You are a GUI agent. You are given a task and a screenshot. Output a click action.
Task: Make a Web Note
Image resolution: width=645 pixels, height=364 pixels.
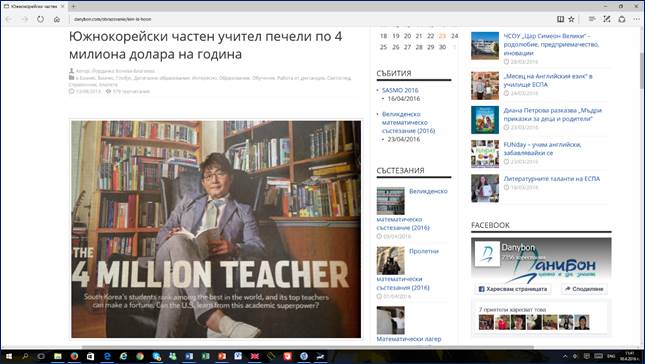click(x=607, y=19)
